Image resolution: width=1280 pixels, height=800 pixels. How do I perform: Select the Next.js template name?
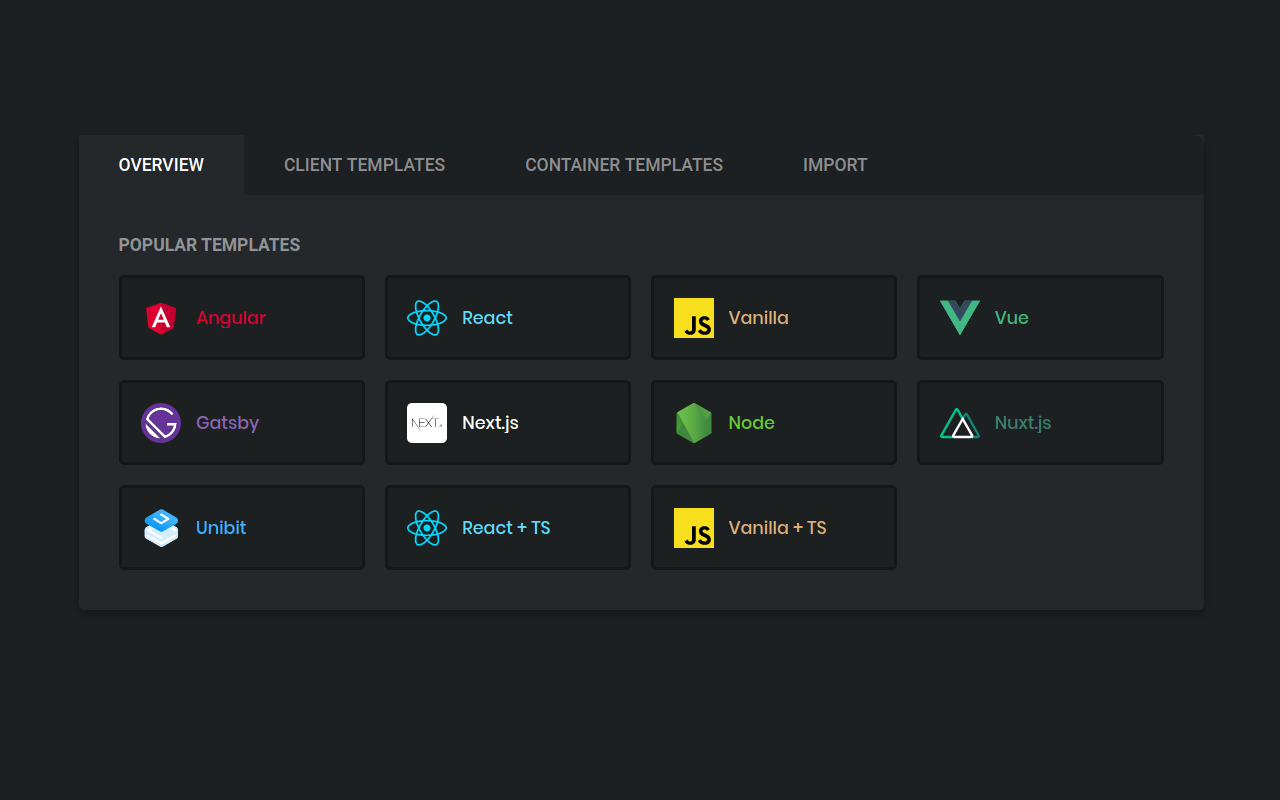[490, 423]
